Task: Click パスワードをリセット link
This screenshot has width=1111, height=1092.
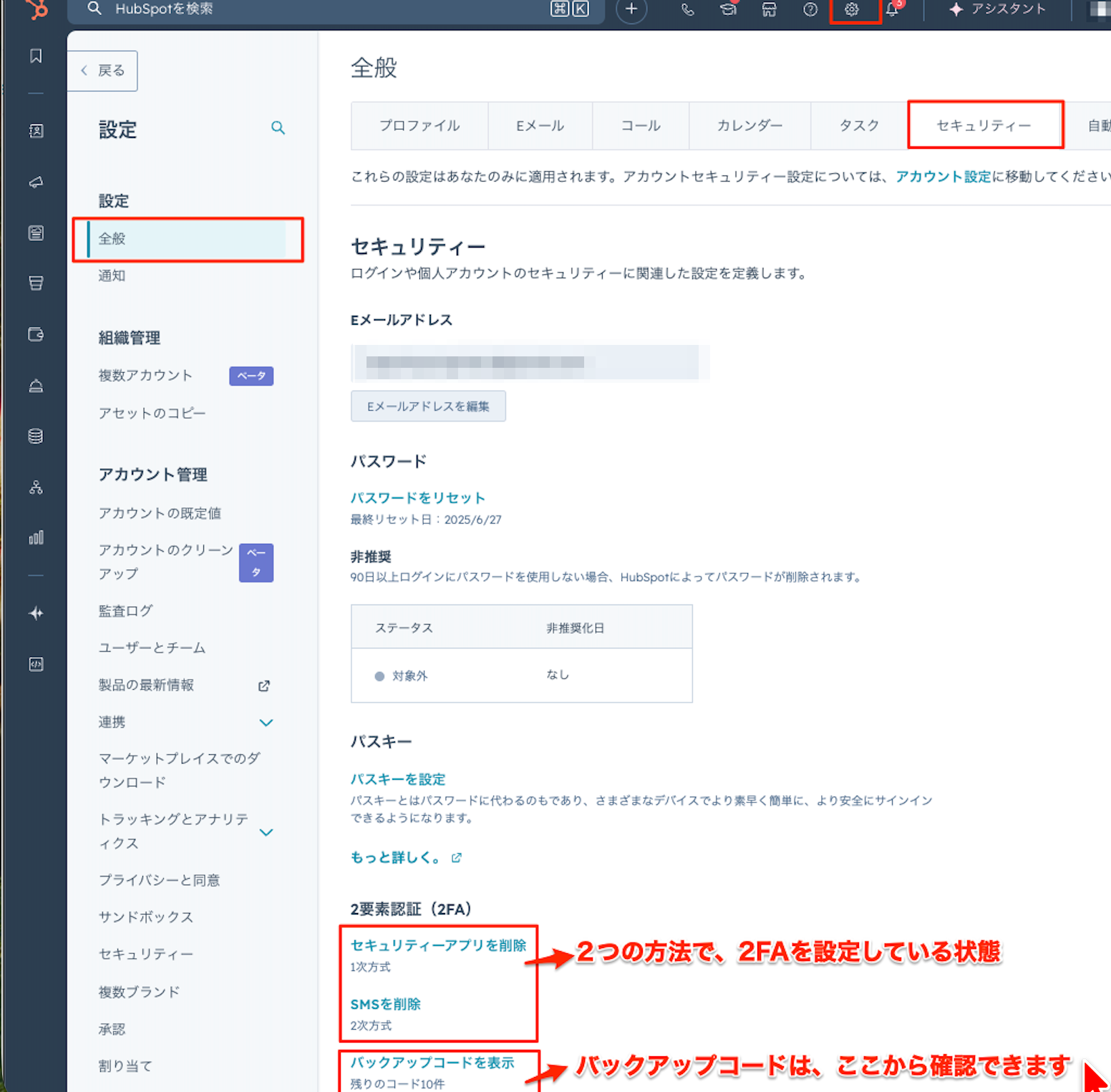Action: pyautogui.click(x=417, y=497)
